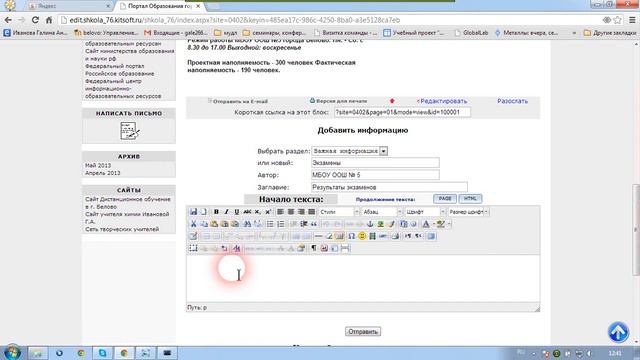Click the Insert media film icon
640x360 pixels.
pos(372,236)
